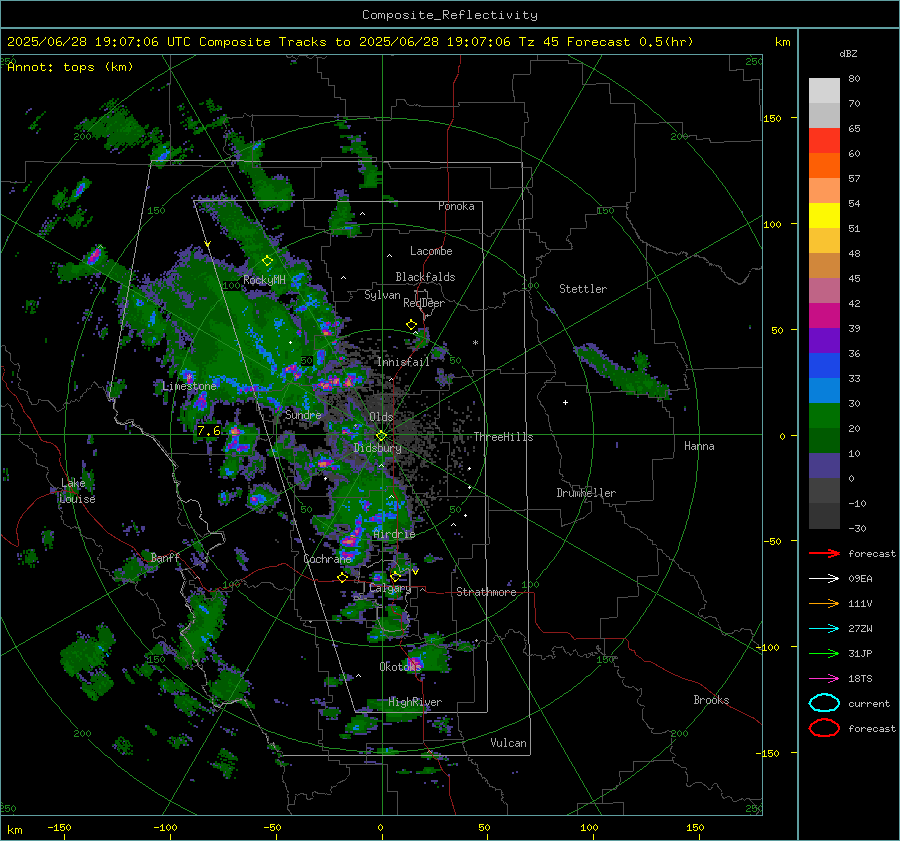
Task: Click the 7.6 storm top annotation
Action: pos(208,431)
